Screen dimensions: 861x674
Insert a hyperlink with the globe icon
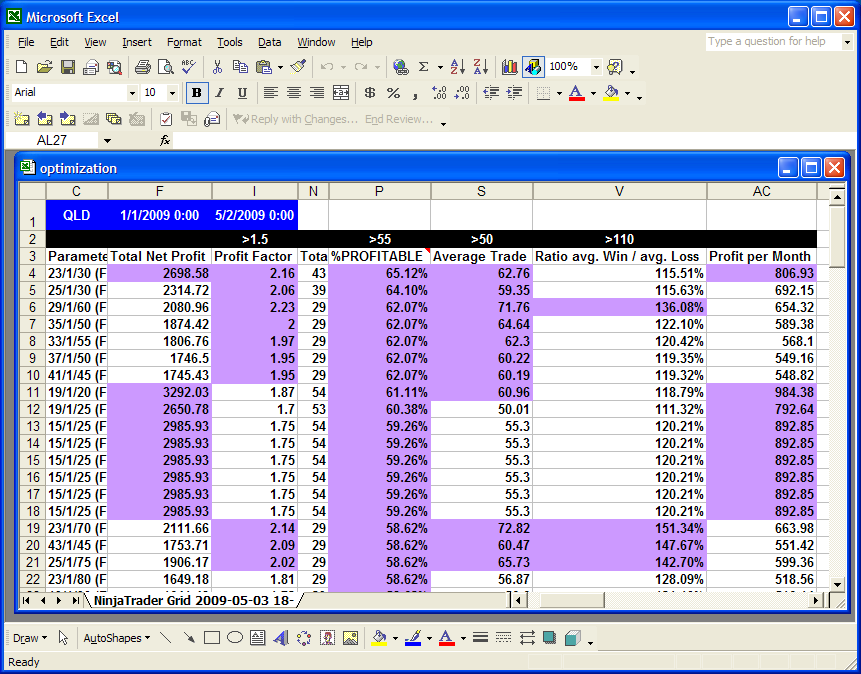pyautogui.click(x=401, y=67)
